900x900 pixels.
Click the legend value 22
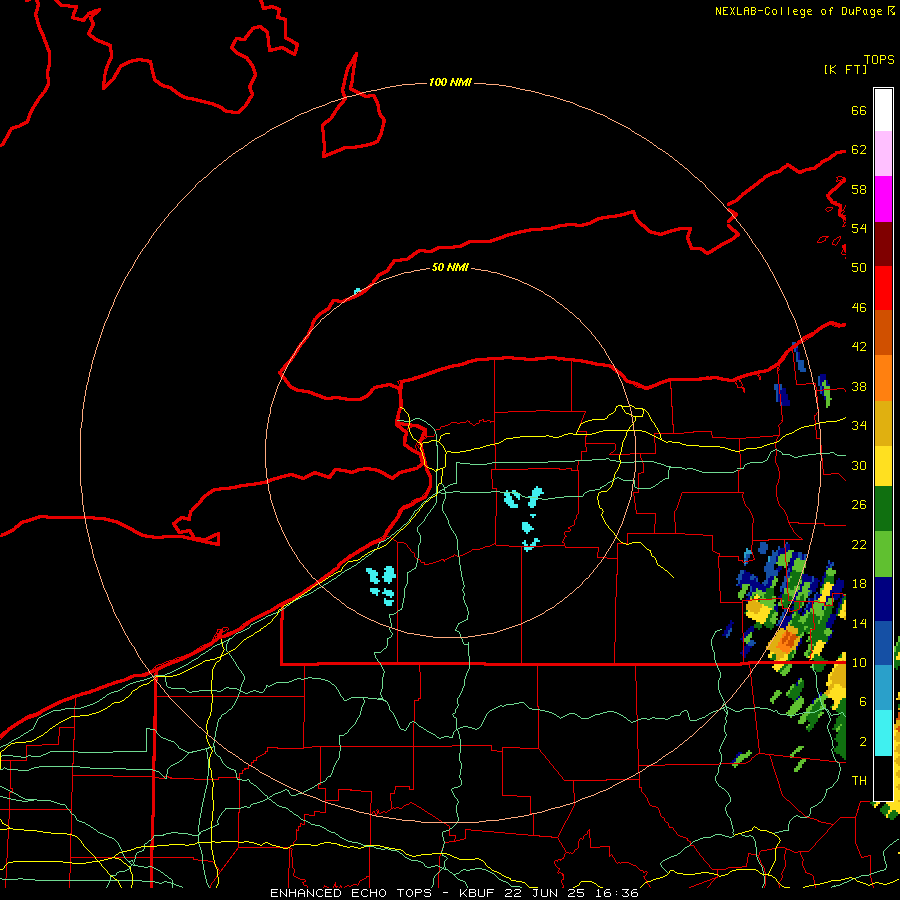859,545
